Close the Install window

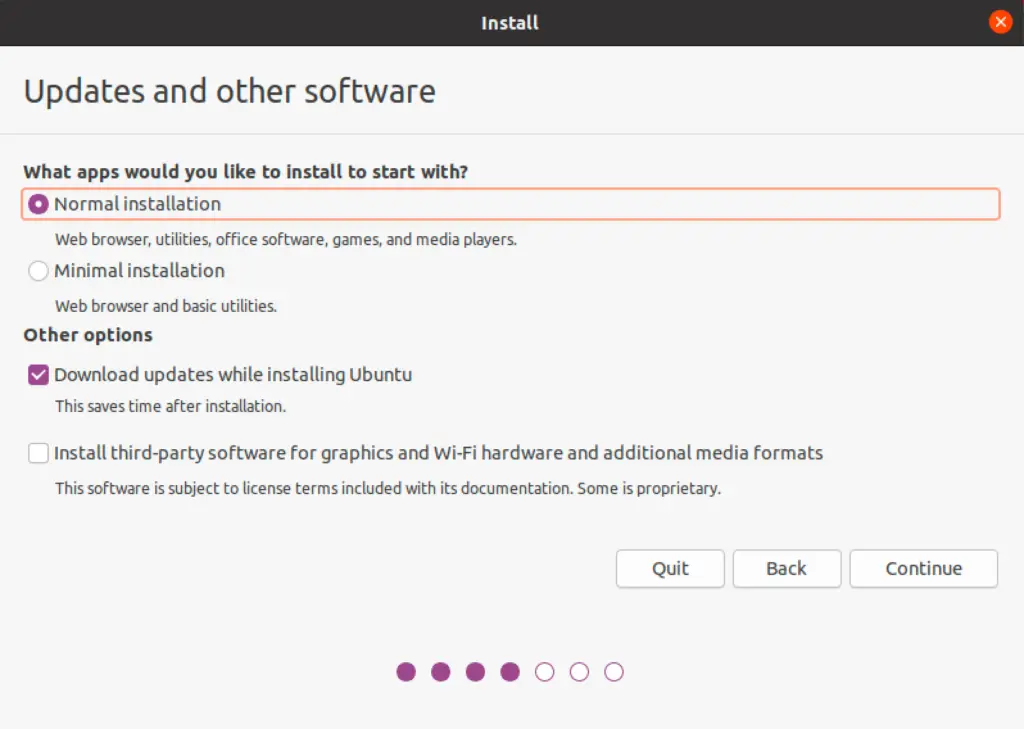coord(1000,22)
